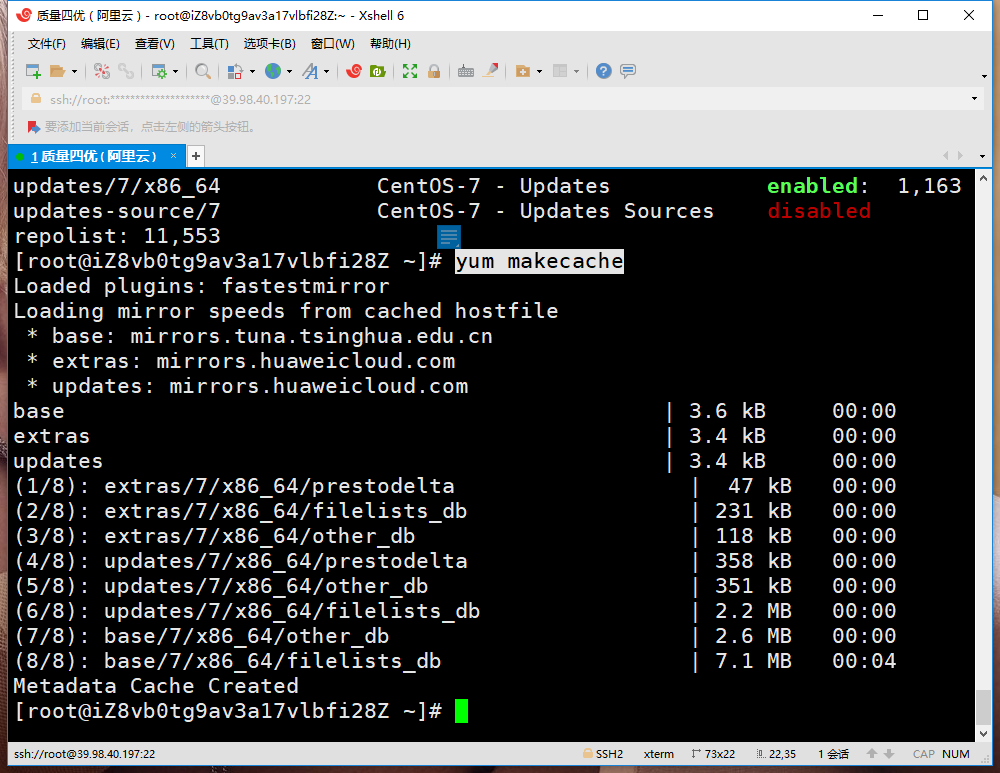Image resolution: width=1000 pixels, height=773 pixels.
Task: Click the new session icon
Action: pyautogui.click(x=33, y=71)
